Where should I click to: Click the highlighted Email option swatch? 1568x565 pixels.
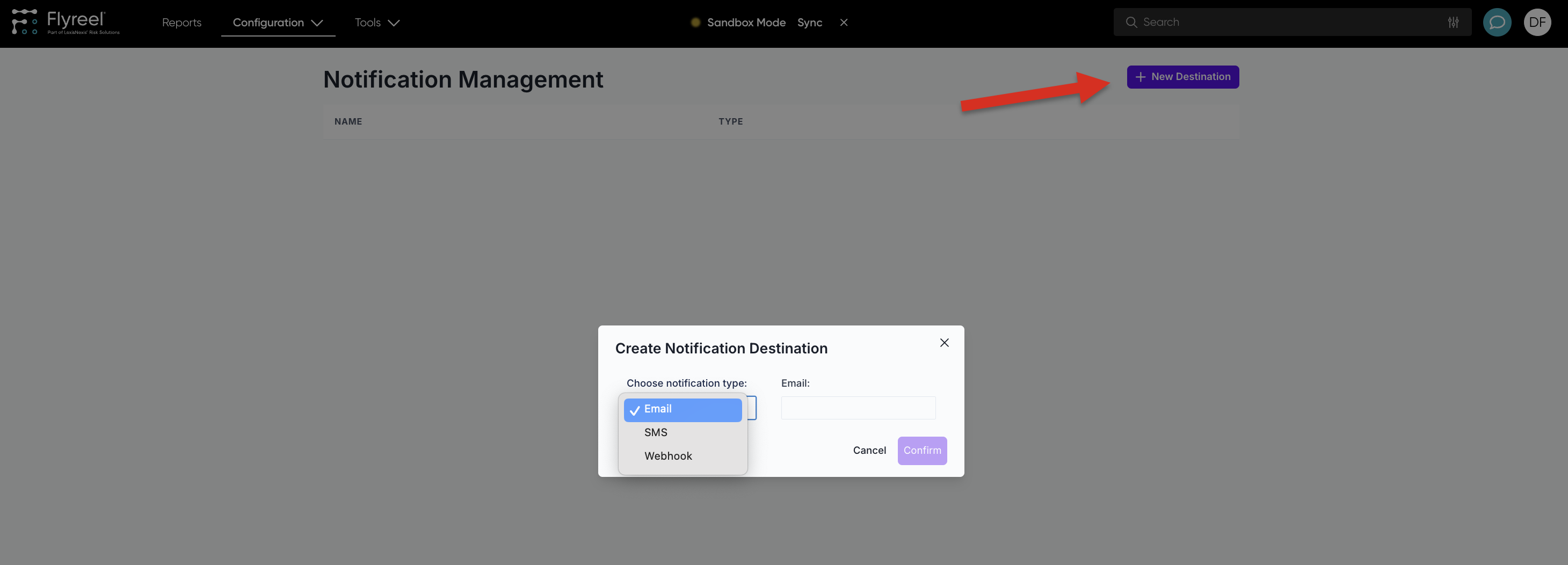682,409
